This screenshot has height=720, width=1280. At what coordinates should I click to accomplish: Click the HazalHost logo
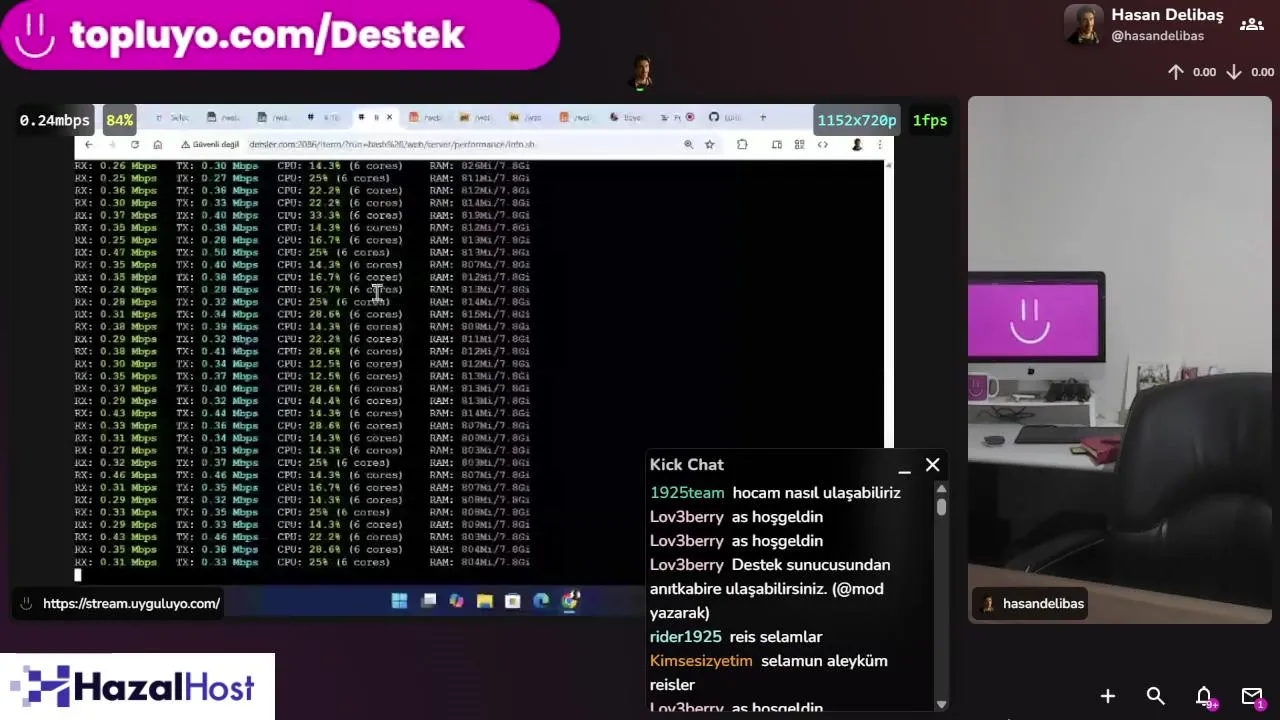click(137, 687)
